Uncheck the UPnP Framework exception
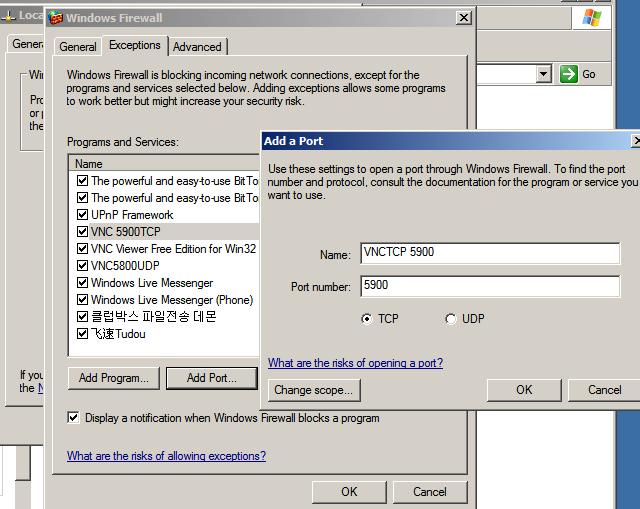Image resolution: width=640 pixels, height=509 pixels. [x=83, y=215]
